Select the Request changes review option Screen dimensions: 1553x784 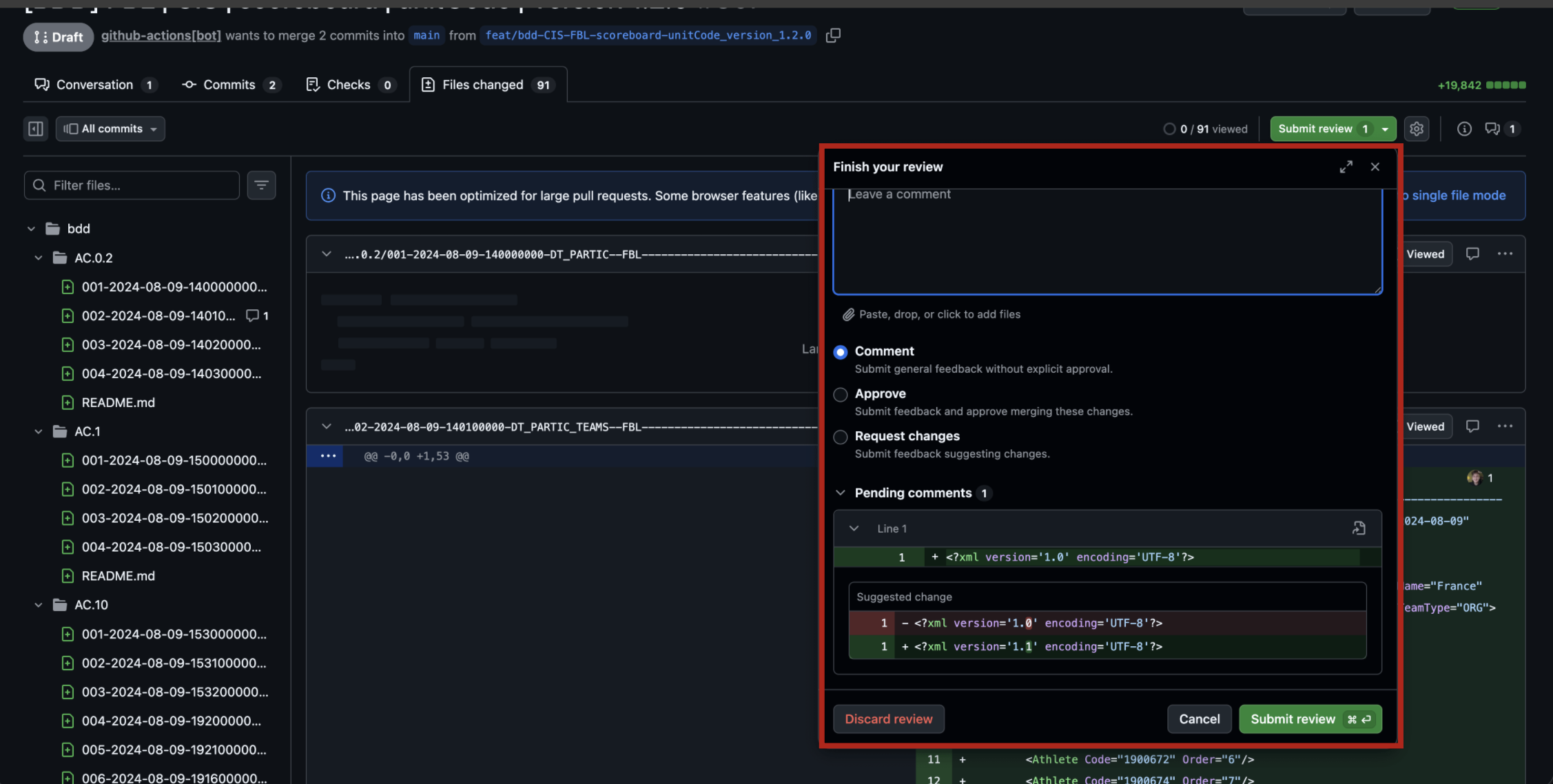pos(840,437)
